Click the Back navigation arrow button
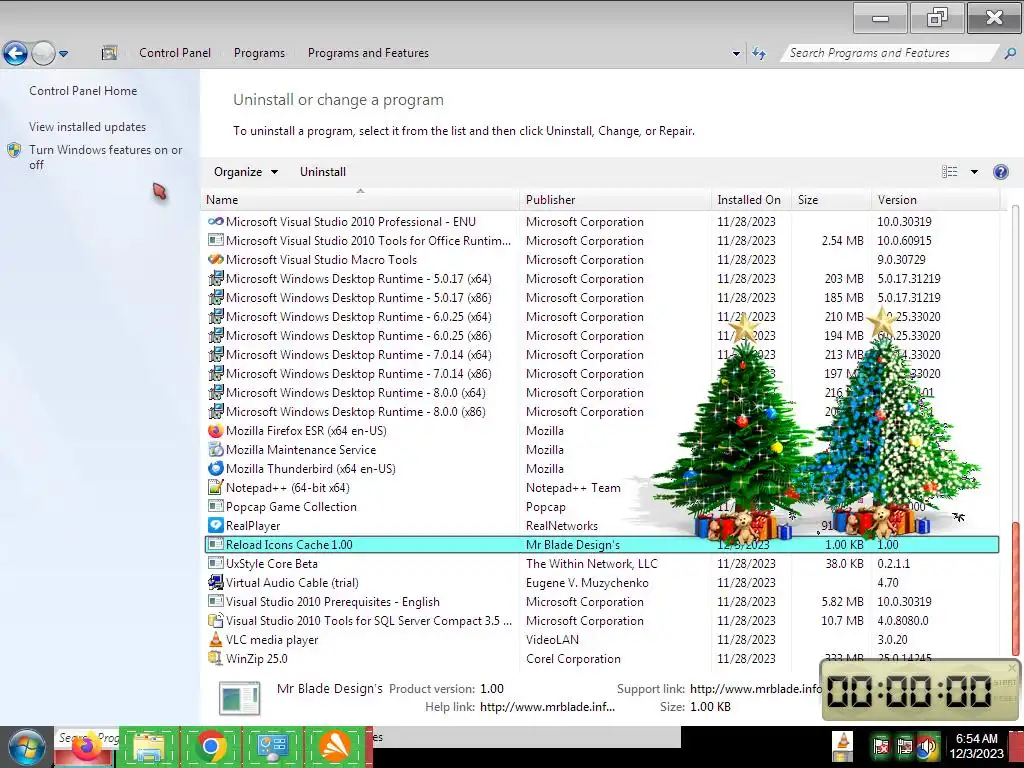The image size is (1024, 768). 16,53
